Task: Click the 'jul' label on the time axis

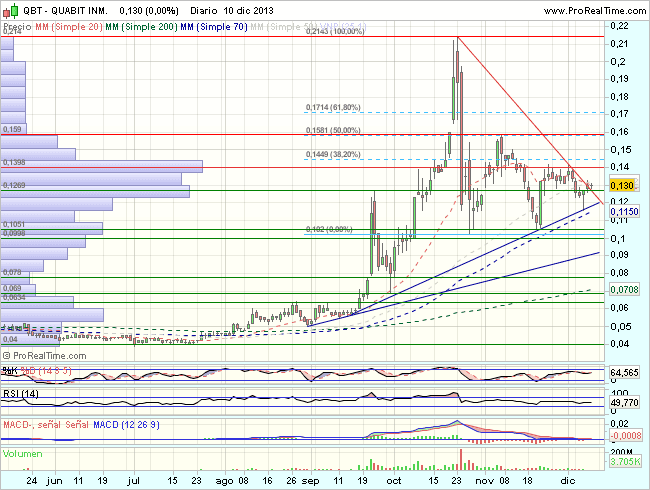Action: [x=133, y=480]
